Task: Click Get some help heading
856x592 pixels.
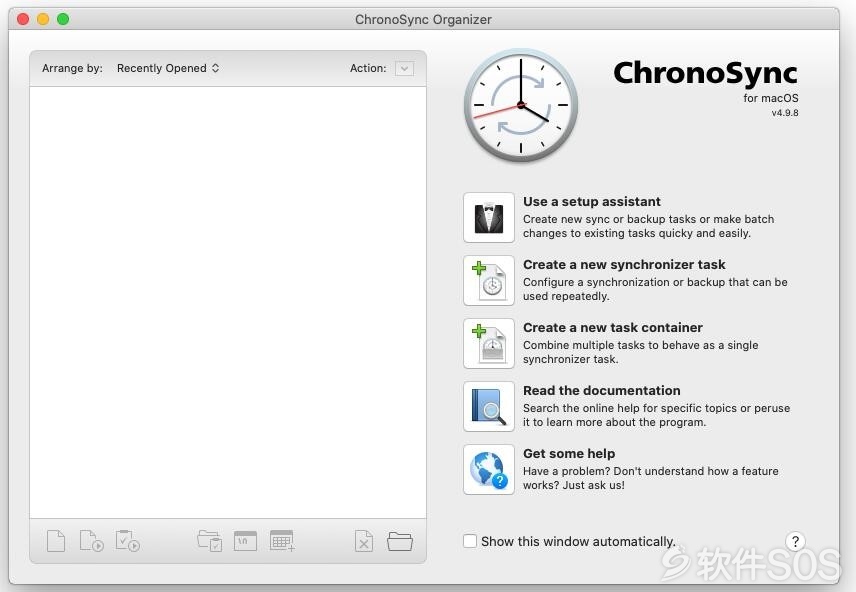Action: 569,454
